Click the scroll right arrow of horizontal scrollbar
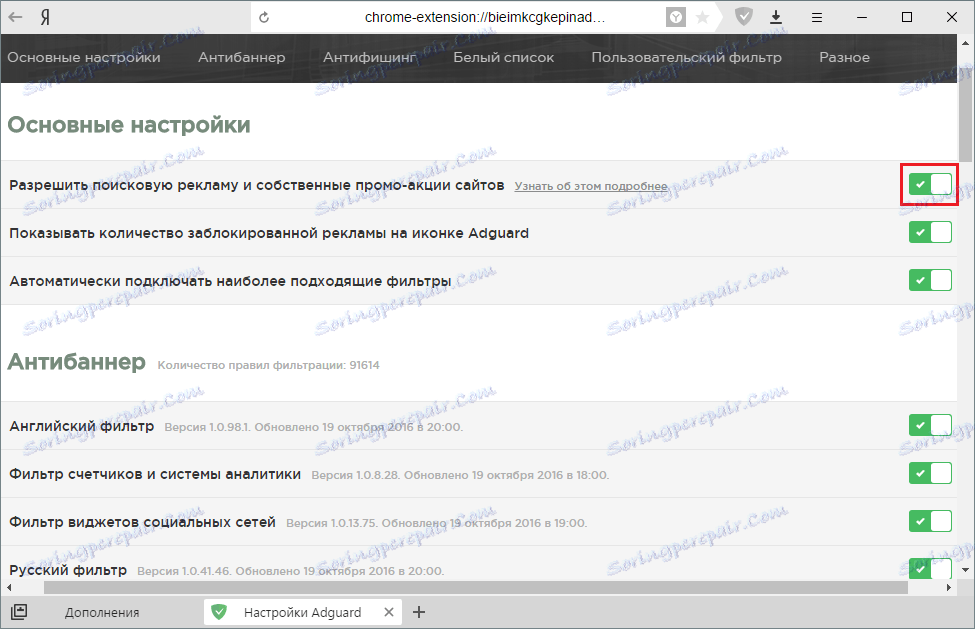This screenshot has height=629, width=975. pyautogui.click(x=949, y=587)
